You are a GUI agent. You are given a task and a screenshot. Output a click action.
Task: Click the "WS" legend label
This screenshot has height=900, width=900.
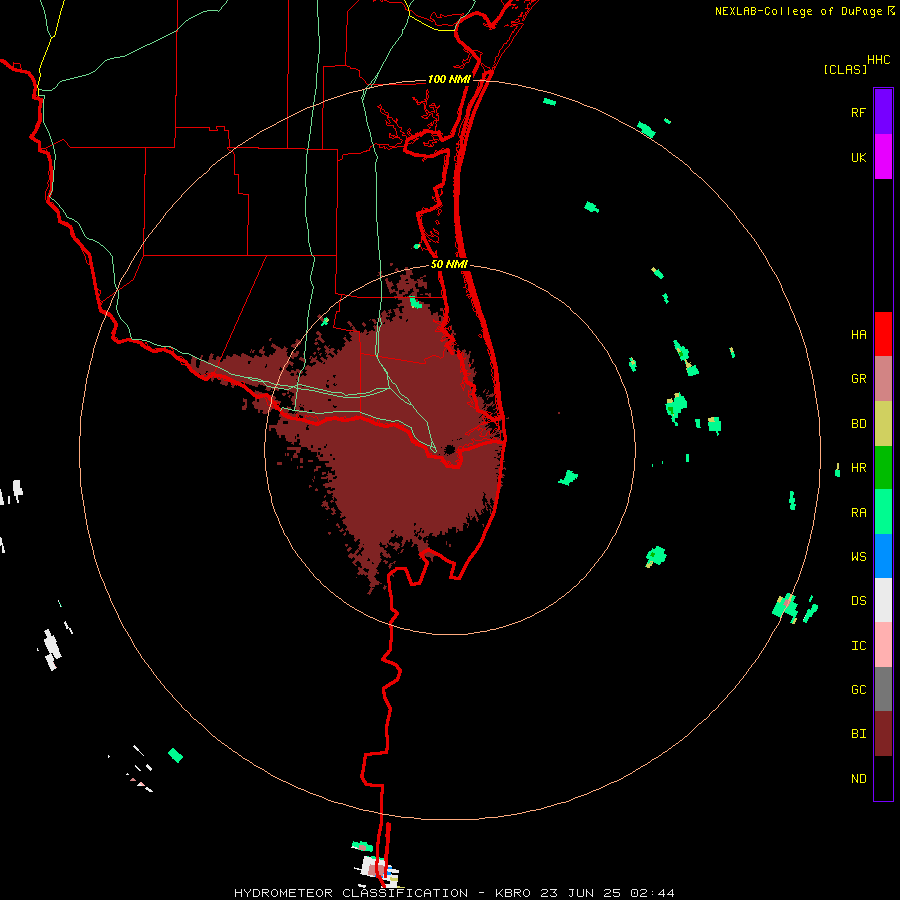tap(858, 556)
